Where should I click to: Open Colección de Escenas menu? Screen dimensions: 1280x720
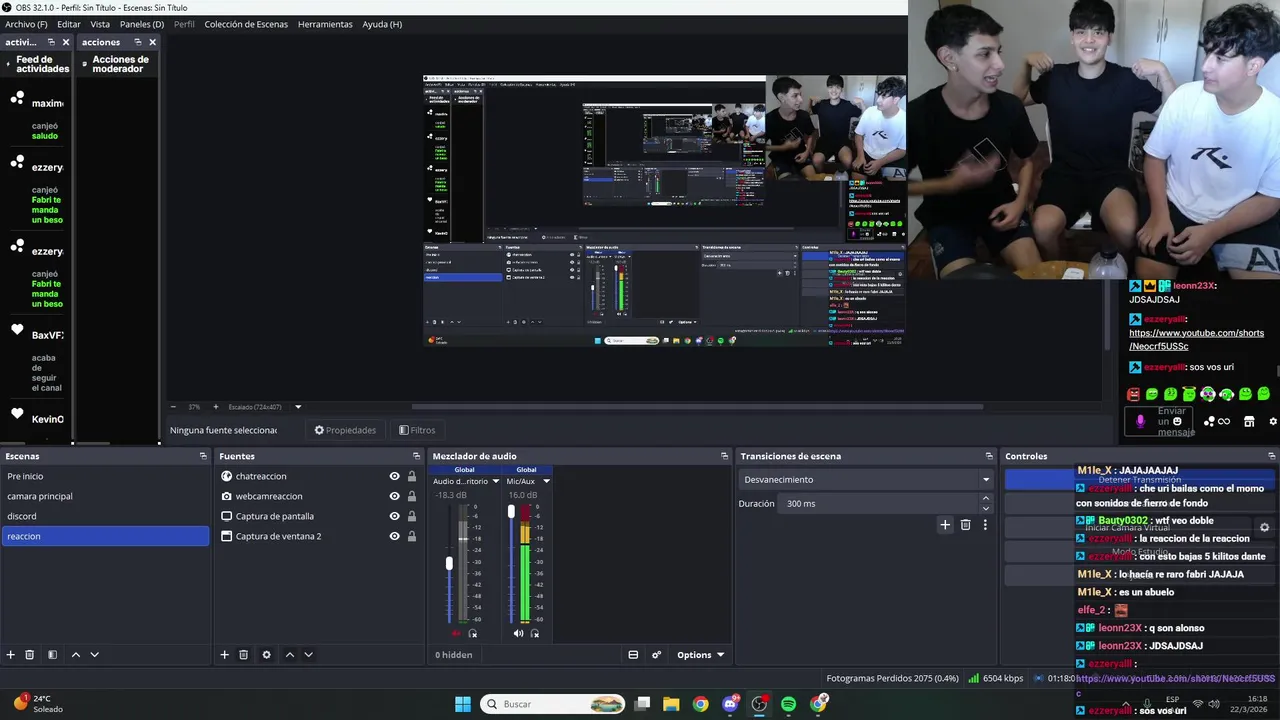coord(246,24)
